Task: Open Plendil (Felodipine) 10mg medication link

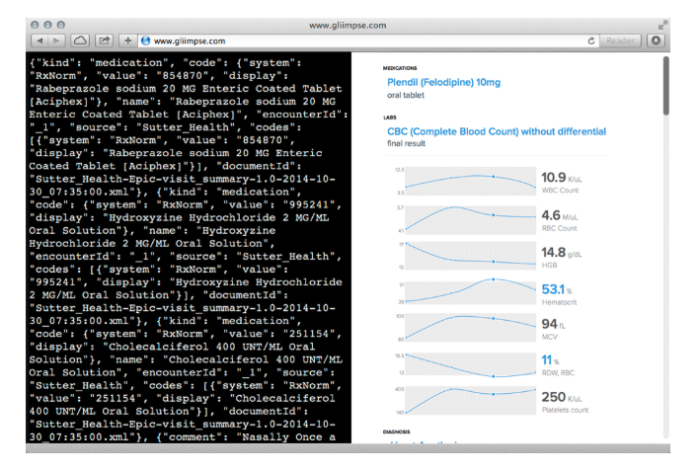Action: coord(444,82)
